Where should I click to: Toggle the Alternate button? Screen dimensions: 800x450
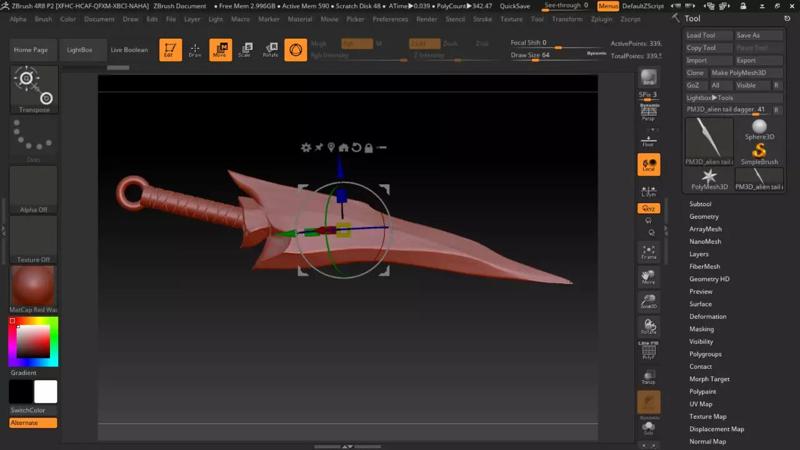33,422
